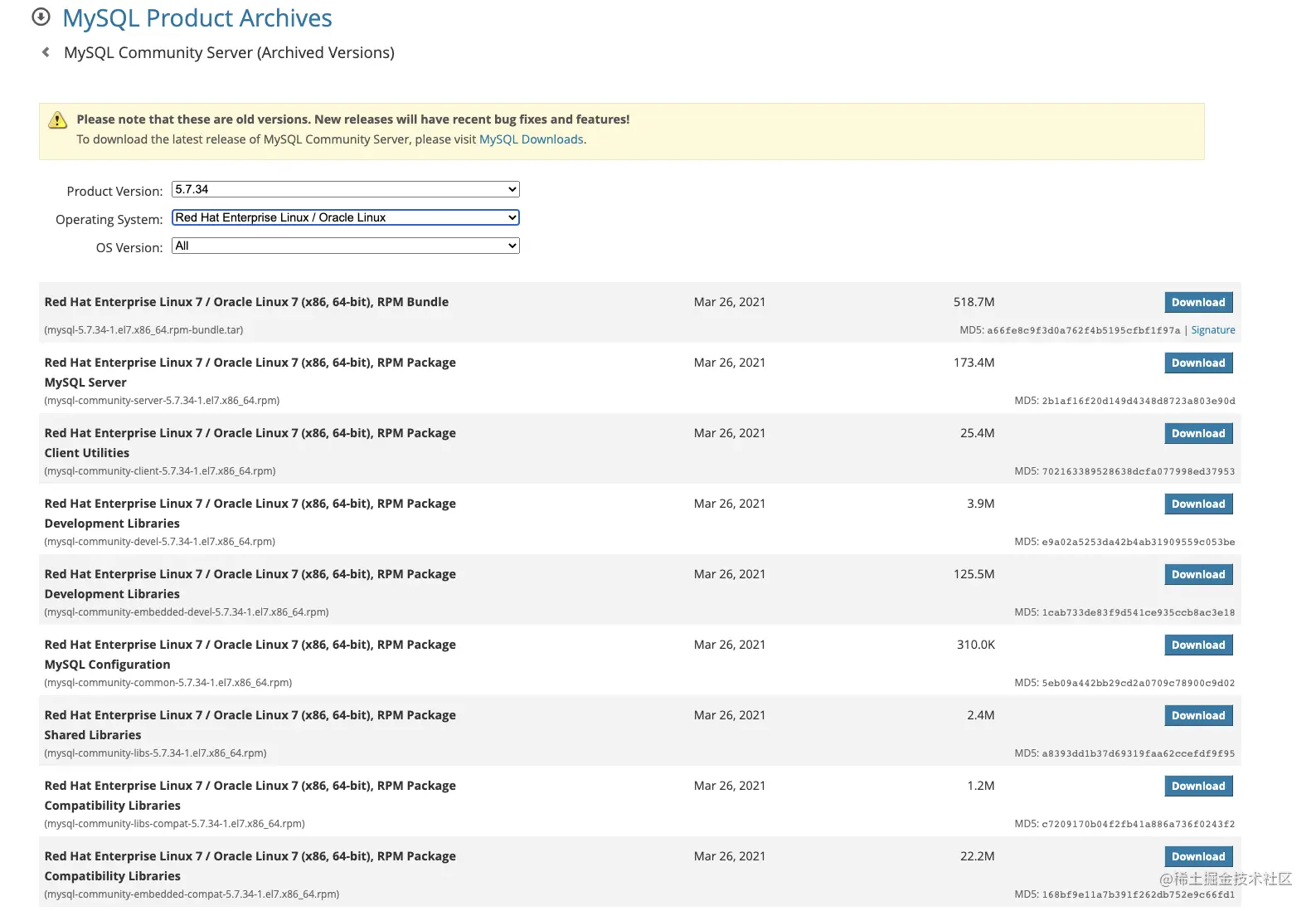
Task: Open the Operating System dropdown
Action: pyautogui.click(x=346, y=217)
